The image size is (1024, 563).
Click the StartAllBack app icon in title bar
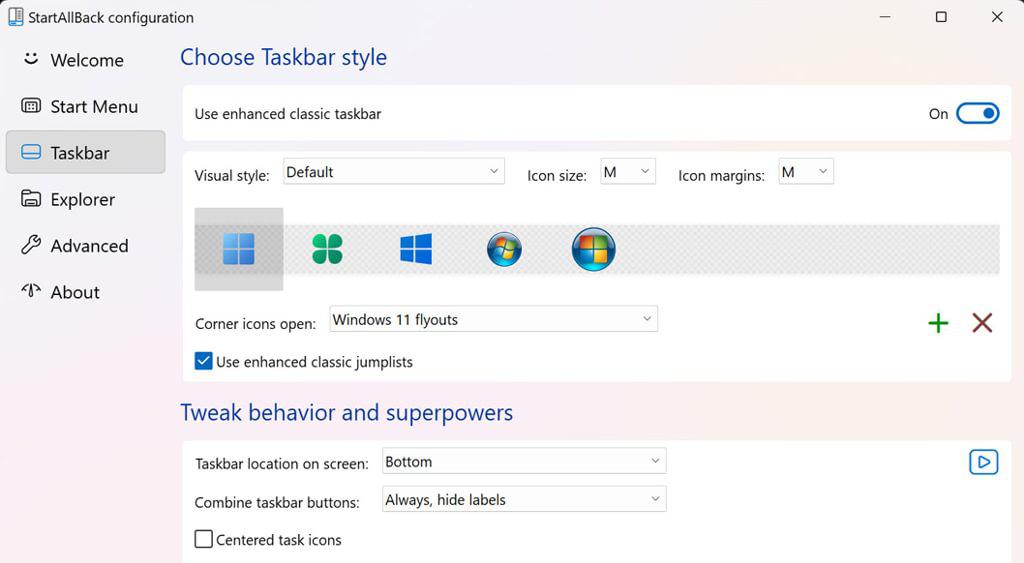pos(15,17)
